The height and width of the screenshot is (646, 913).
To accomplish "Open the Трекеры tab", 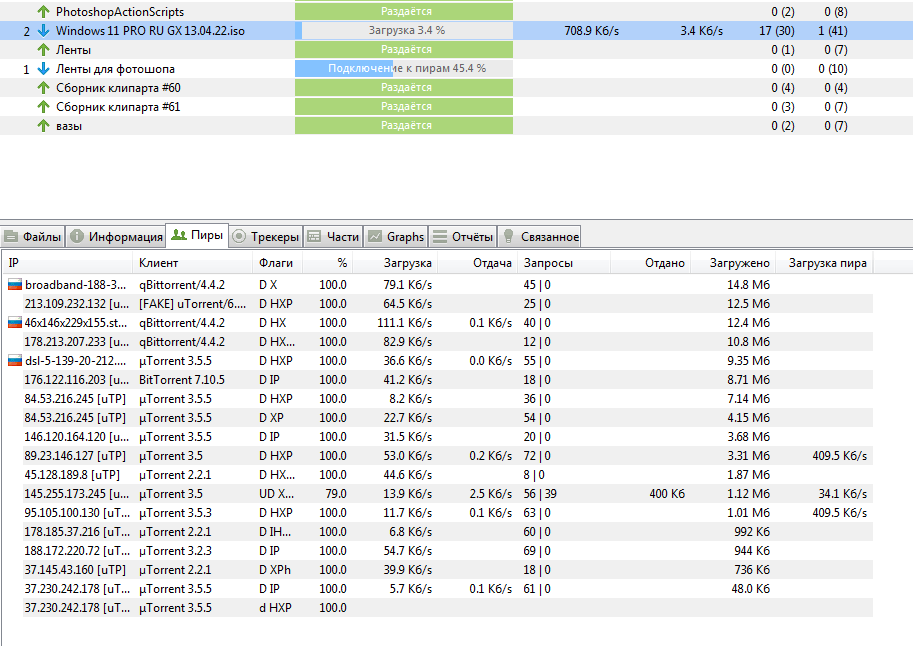I will 266,237.
